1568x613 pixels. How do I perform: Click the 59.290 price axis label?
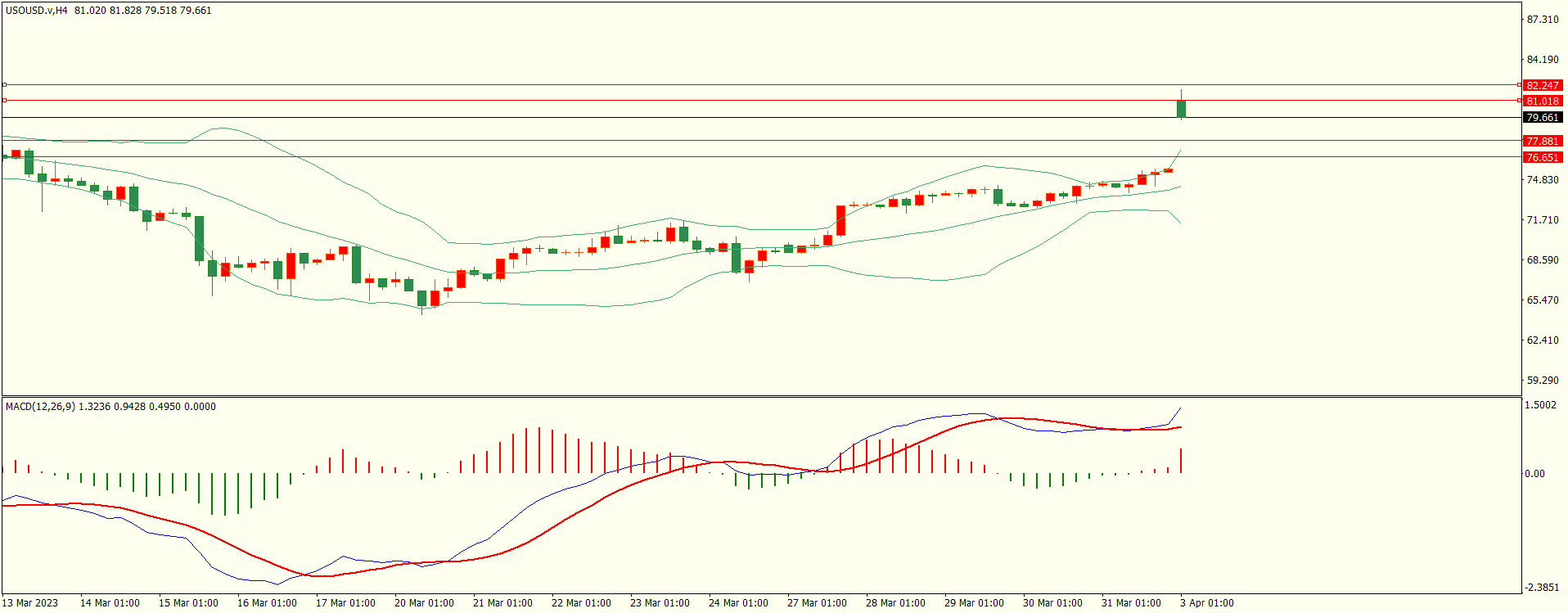[1542, 381]
